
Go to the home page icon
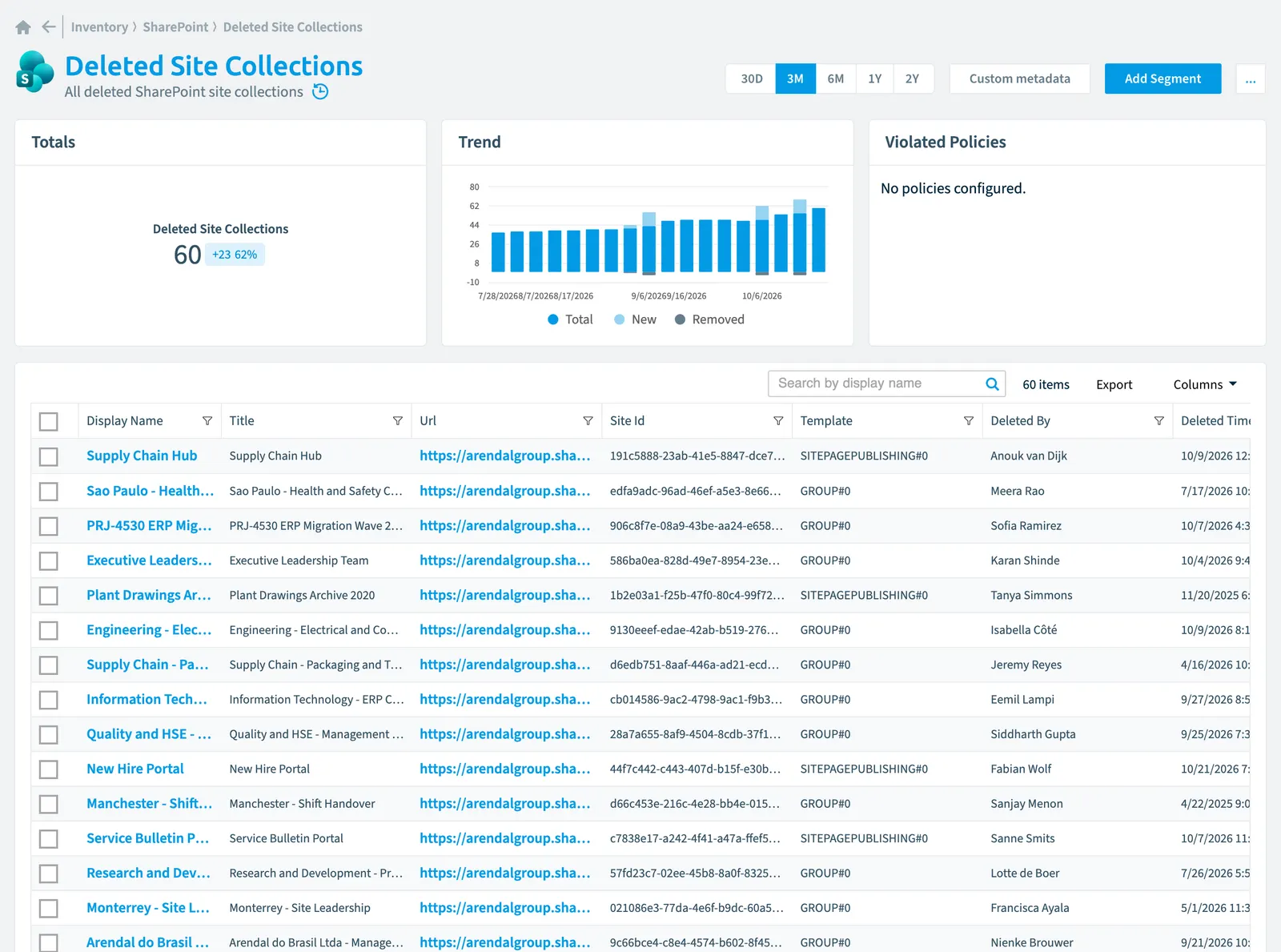pyautogui.click(x=23, y=27)
